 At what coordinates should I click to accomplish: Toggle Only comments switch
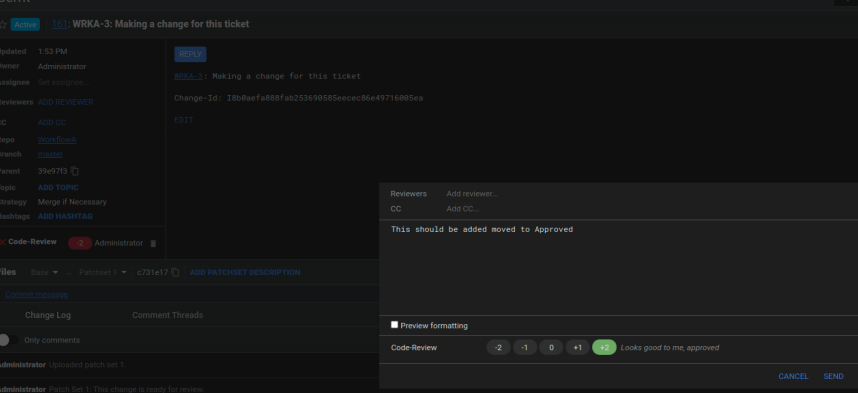8,340
